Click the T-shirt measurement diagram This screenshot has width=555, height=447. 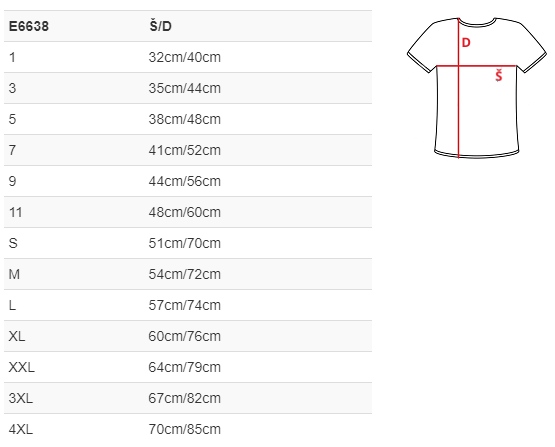click(x=477, y=87)
